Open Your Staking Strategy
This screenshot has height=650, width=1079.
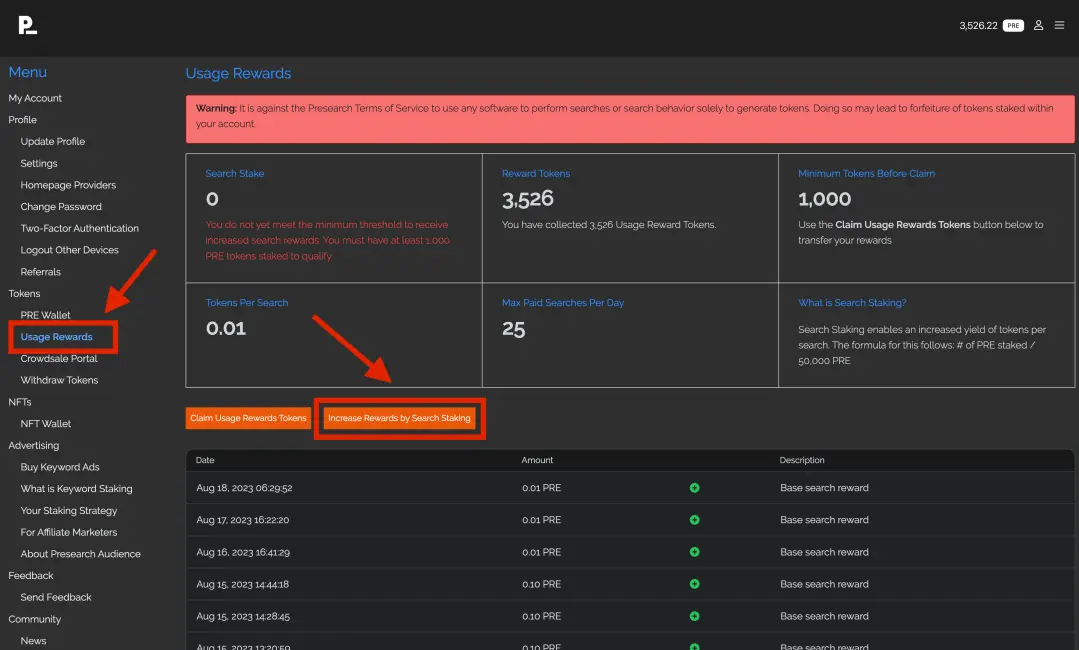pyautogui.click(x=69, y=511)
